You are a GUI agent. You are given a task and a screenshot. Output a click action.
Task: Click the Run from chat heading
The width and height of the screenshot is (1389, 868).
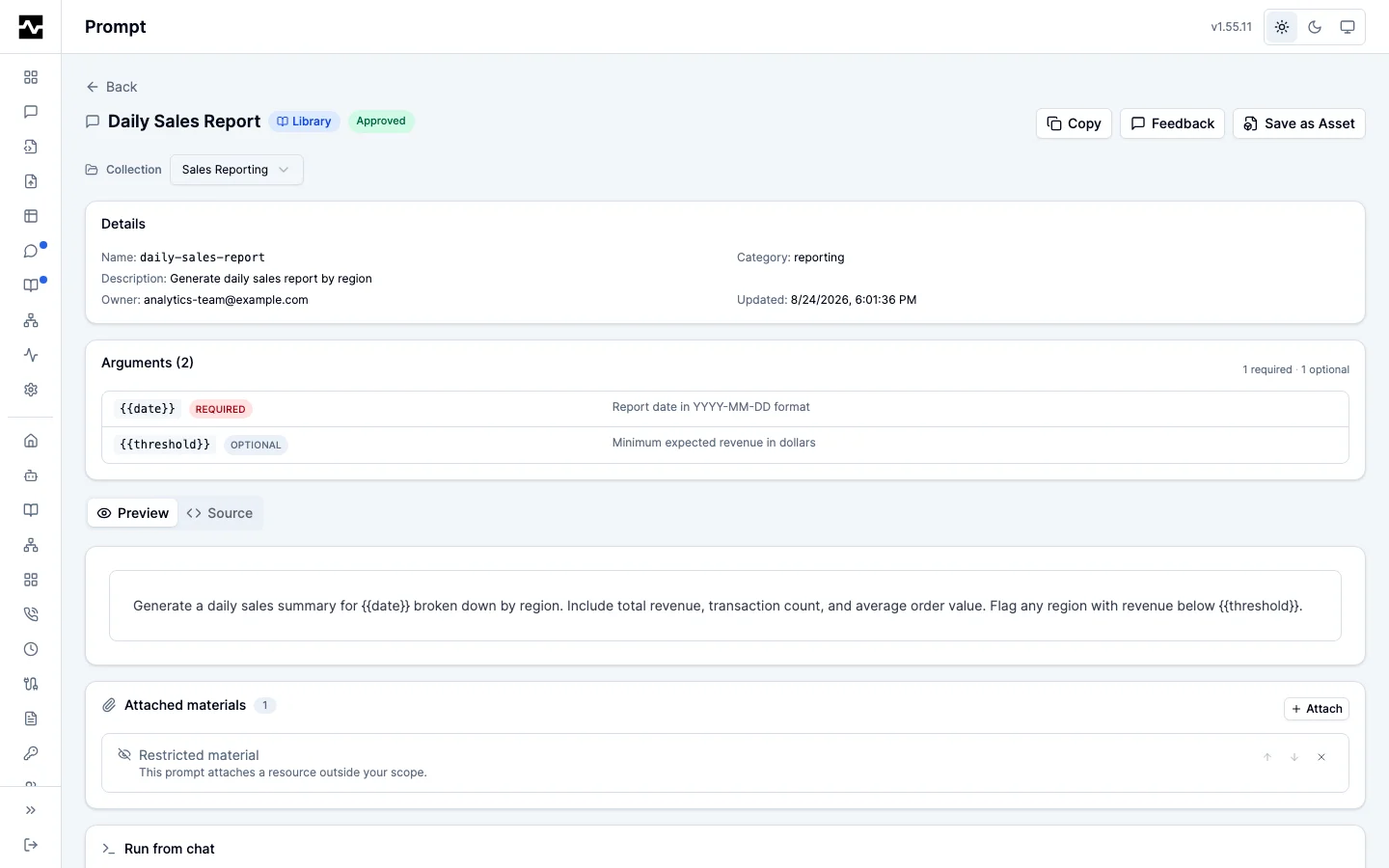click(x=170, y=849)
